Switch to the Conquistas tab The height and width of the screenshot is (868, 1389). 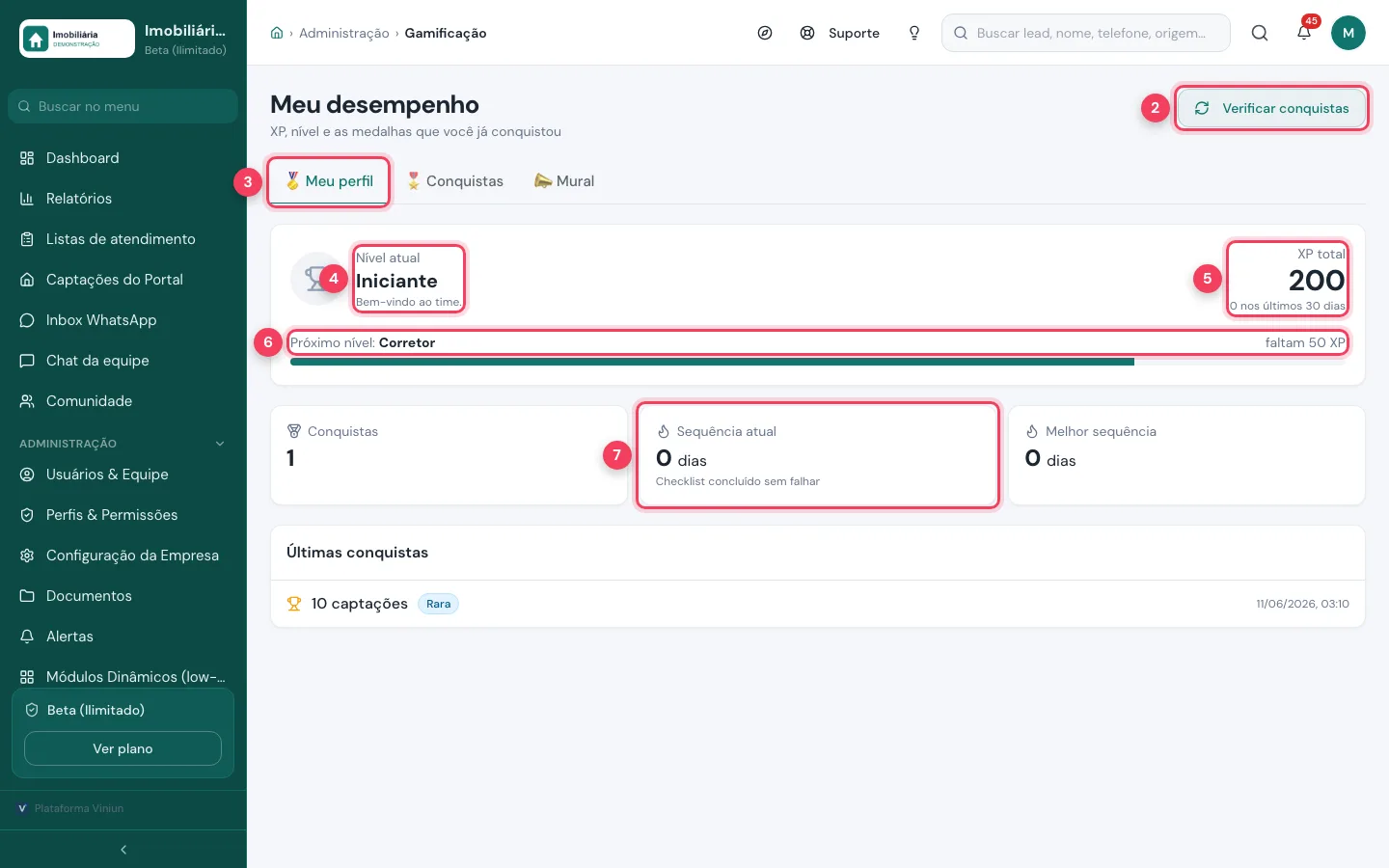click(454, 181)
